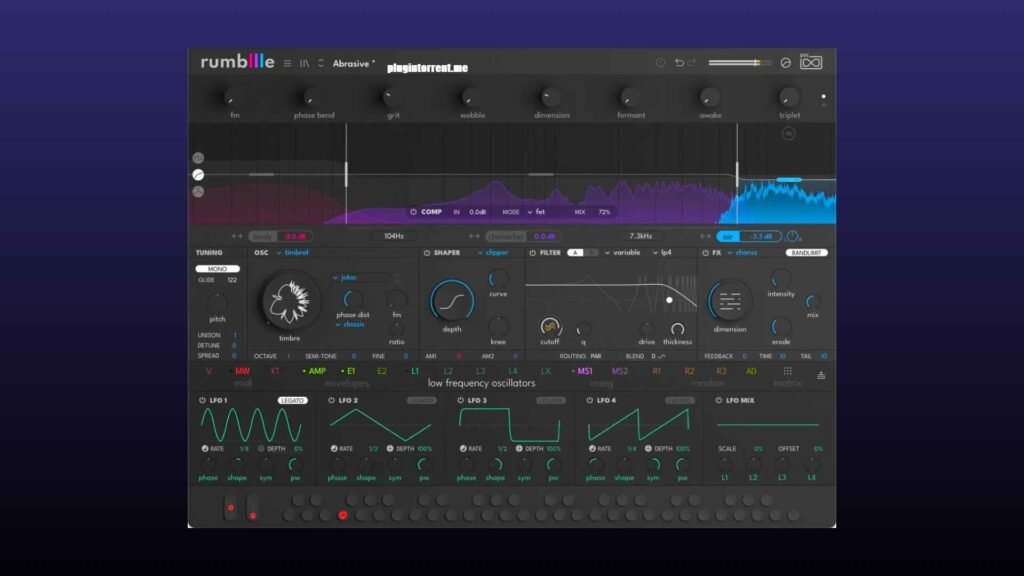This screenshot has height=576, width=1024.
Task: Open the FX chorus dropdown
Action: pyautogui.click(x=743, y=253)
